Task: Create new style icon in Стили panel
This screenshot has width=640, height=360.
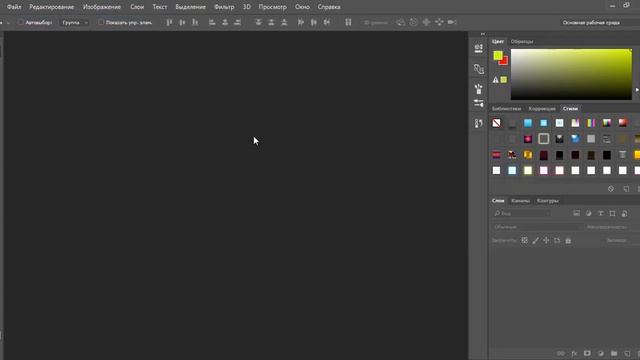Action: 626,189
